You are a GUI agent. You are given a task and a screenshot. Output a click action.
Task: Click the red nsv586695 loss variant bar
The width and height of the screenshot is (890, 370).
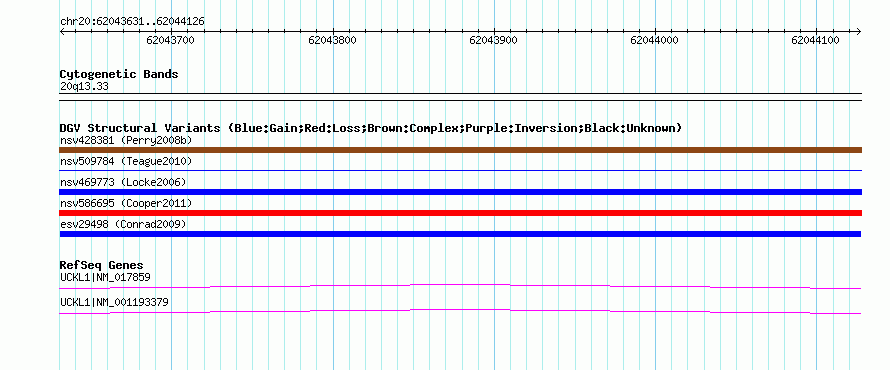460,213
